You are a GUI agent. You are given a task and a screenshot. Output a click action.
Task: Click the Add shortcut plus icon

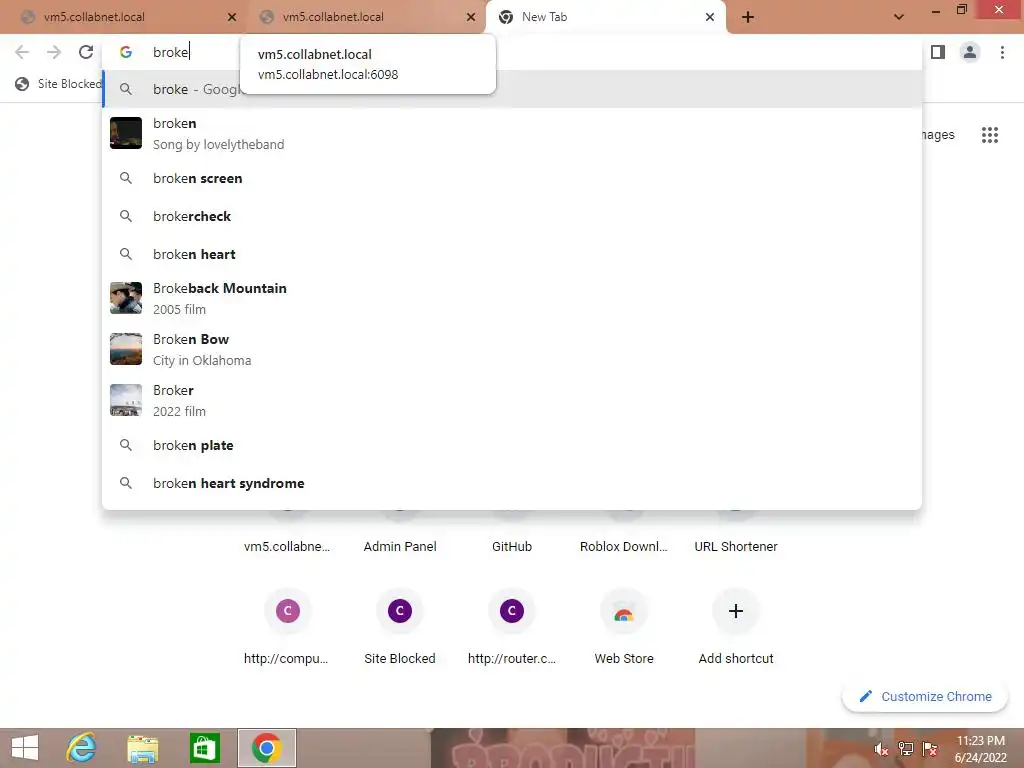pos(736,611)
